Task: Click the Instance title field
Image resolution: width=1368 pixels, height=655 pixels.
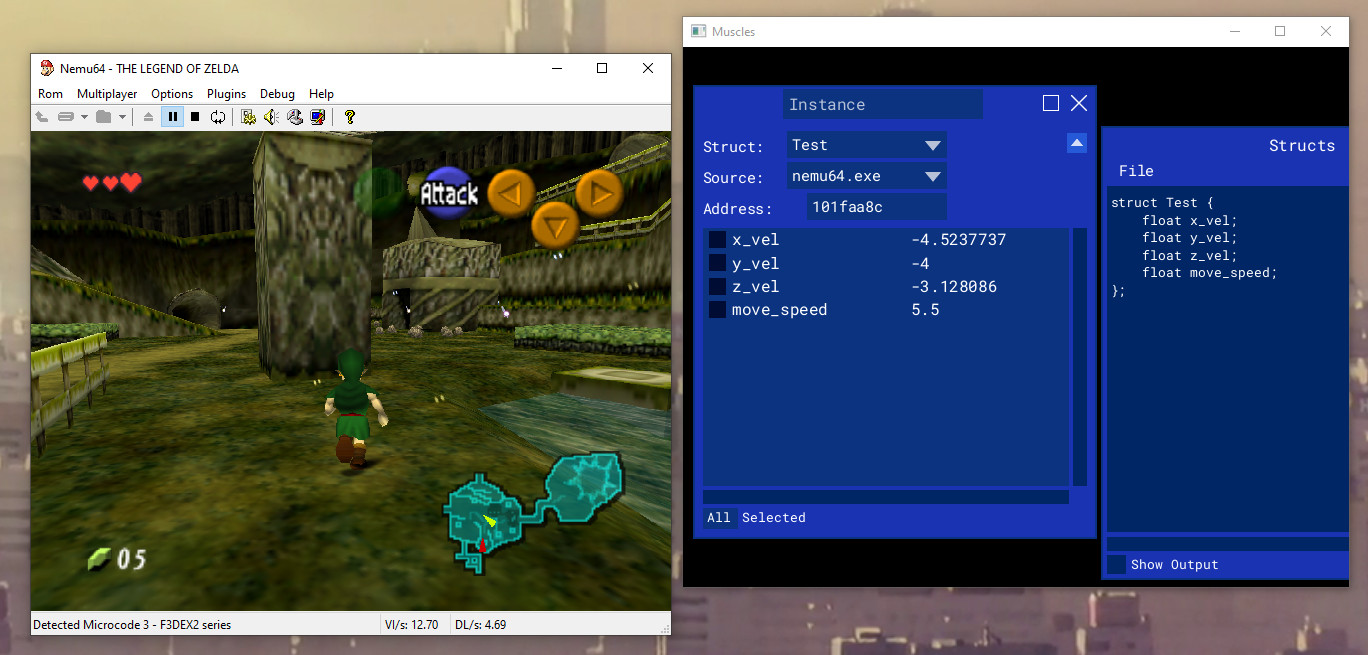Action: 883,104
